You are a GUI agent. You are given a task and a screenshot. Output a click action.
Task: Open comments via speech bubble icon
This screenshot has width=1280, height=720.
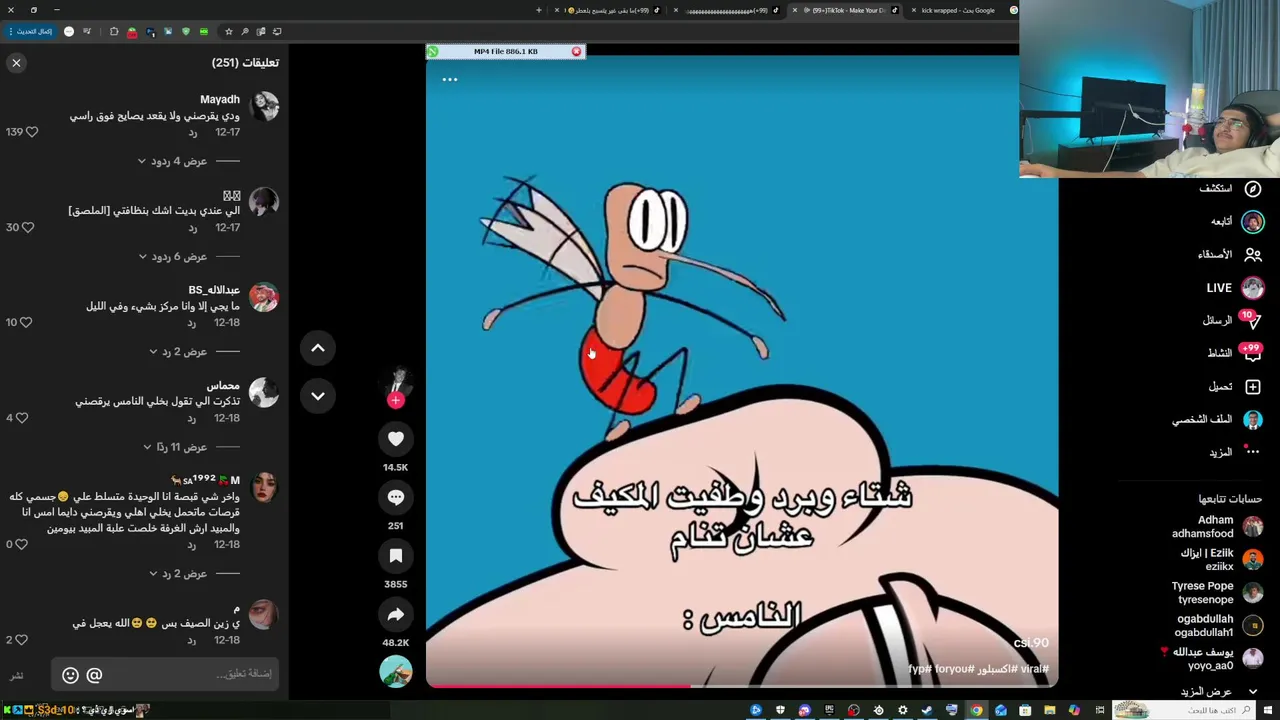tap(396, 497)
